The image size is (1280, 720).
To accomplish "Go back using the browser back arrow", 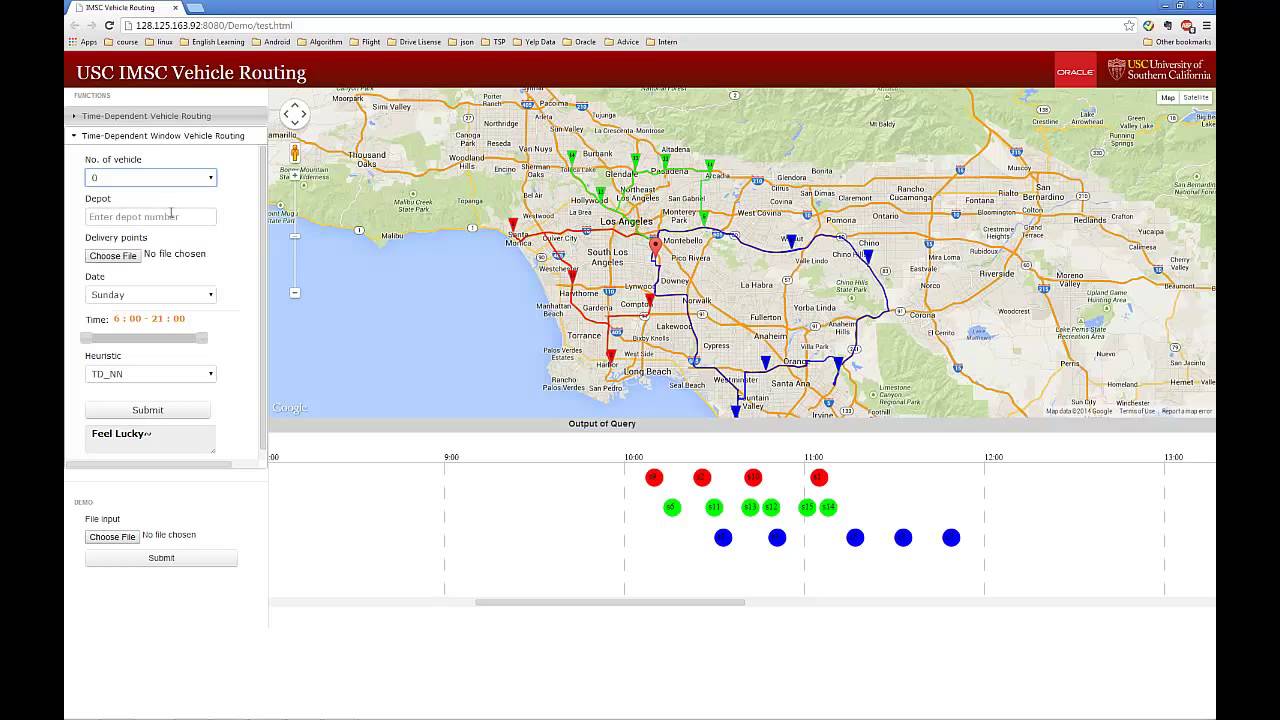I will [75, 25].
